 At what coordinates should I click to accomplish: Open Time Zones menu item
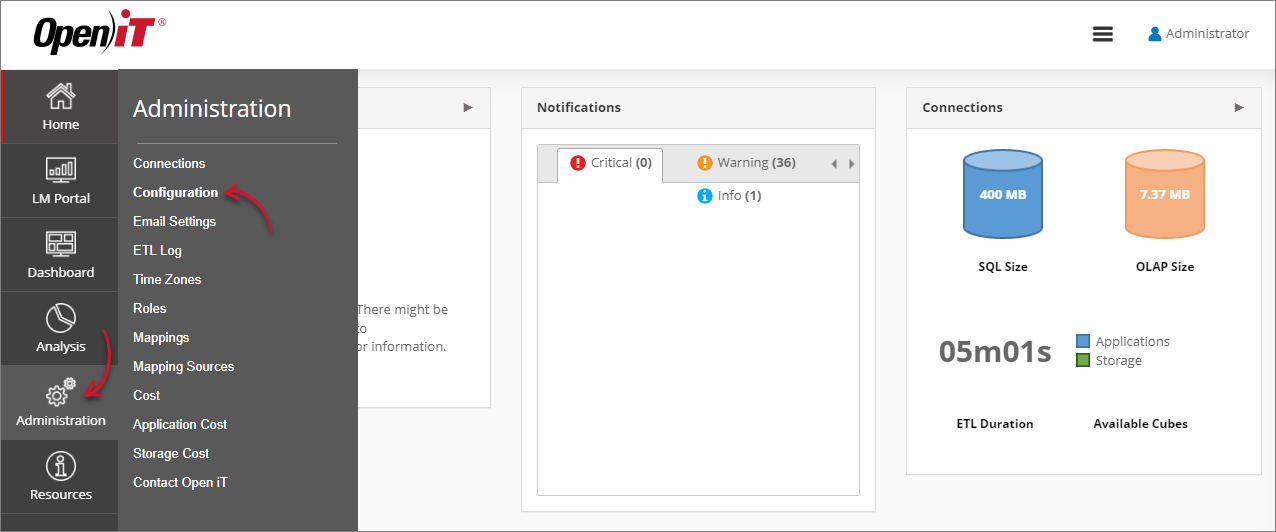coord(167,279)
